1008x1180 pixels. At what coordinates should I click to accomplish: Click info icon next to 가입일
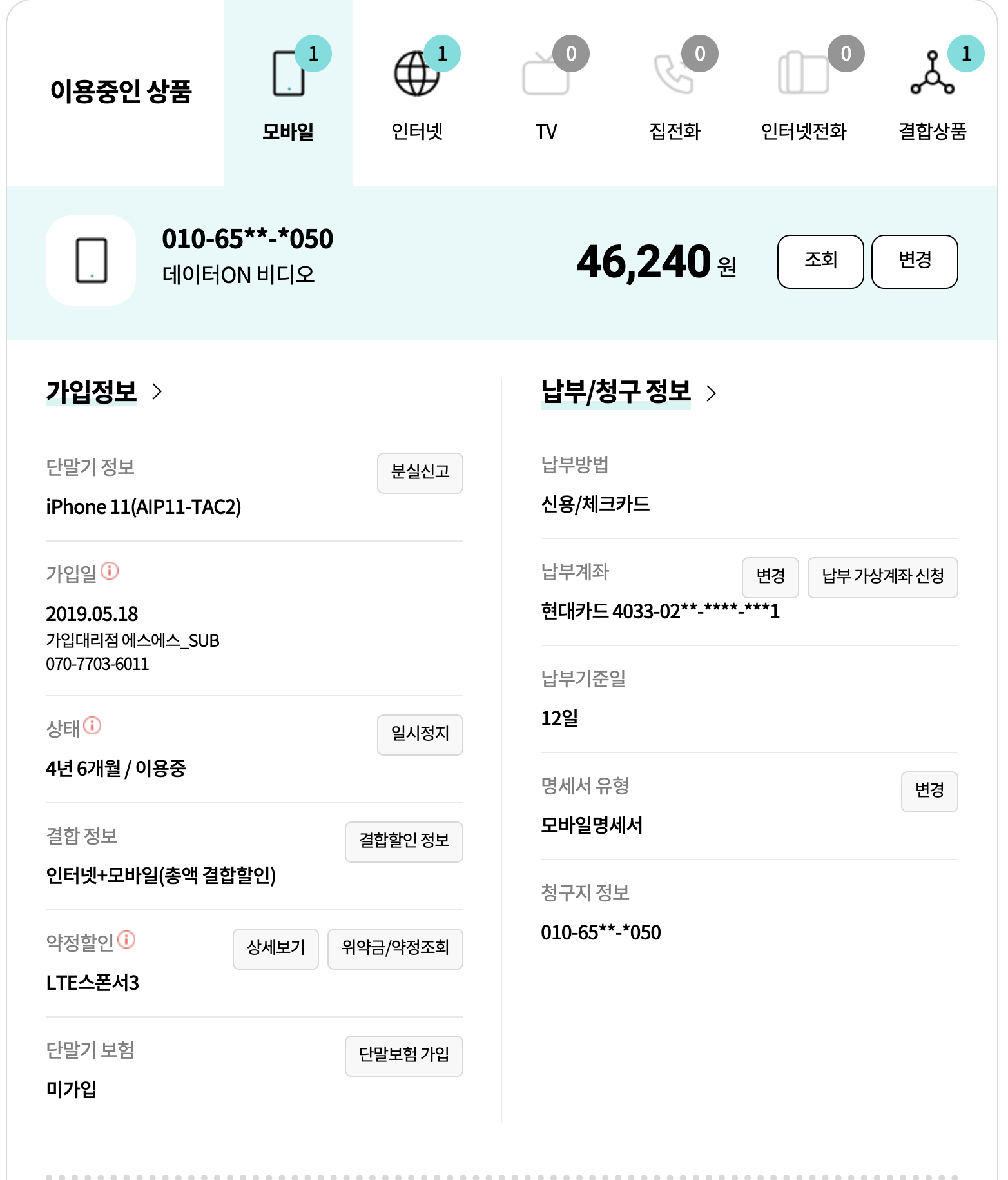click(110, 571)
